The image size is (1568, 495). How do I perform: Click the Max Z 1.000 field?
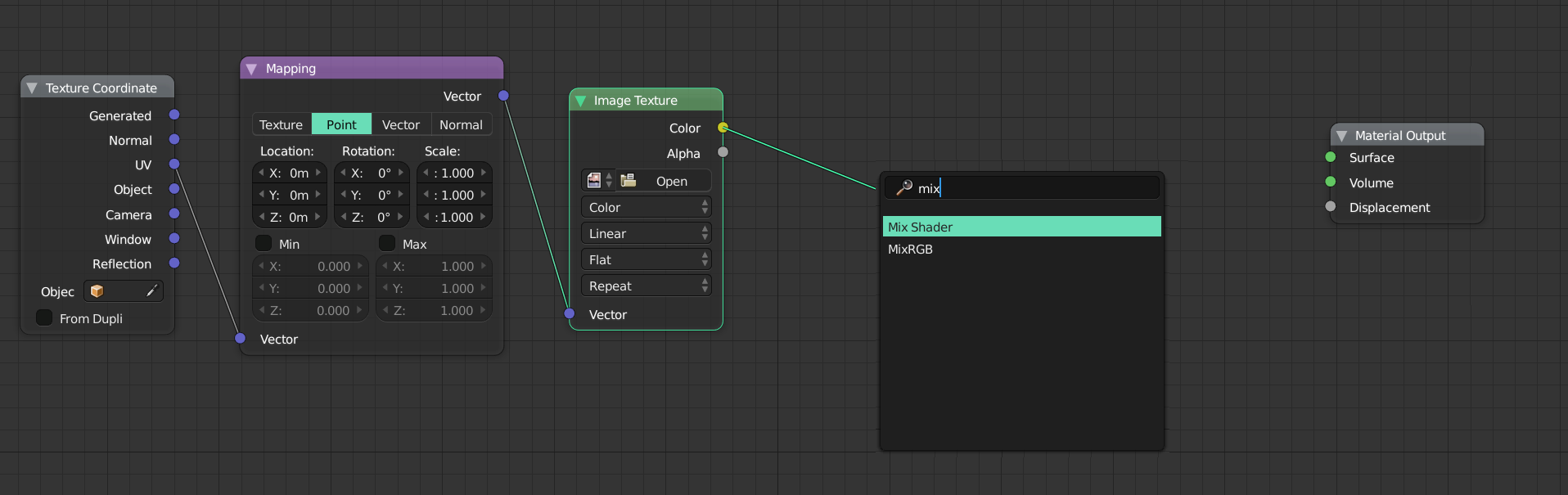coord(434,310)
